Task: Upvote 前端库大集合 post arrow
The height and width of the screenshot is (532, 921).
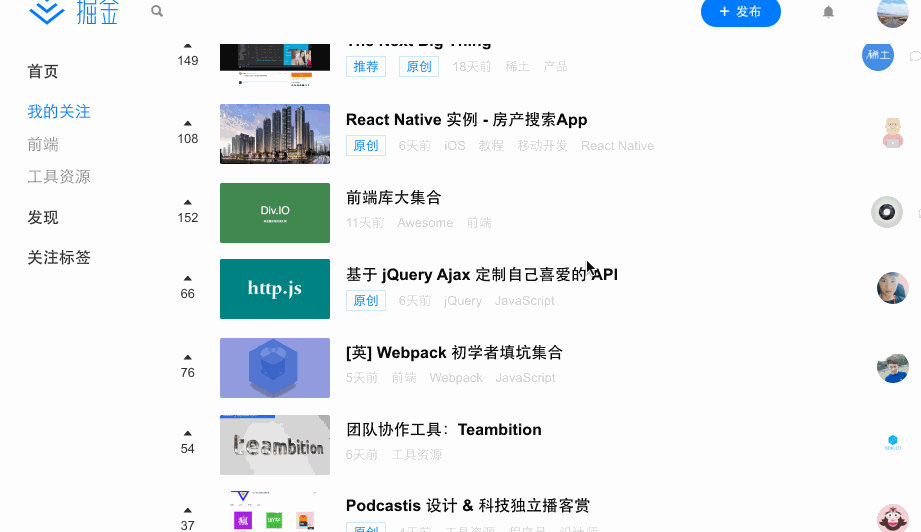Action: (187, 202)
